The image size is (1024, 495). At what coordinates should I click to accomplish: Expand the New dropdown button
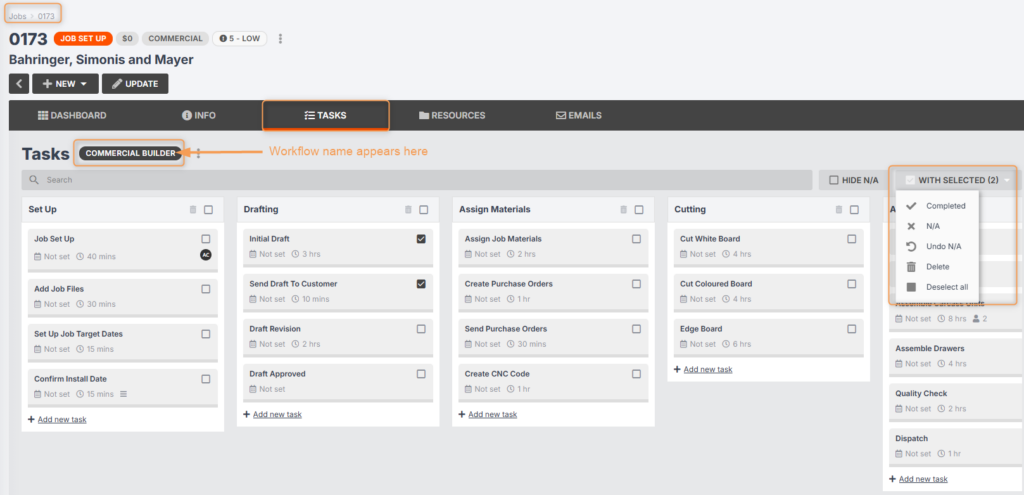pos(65,84)
